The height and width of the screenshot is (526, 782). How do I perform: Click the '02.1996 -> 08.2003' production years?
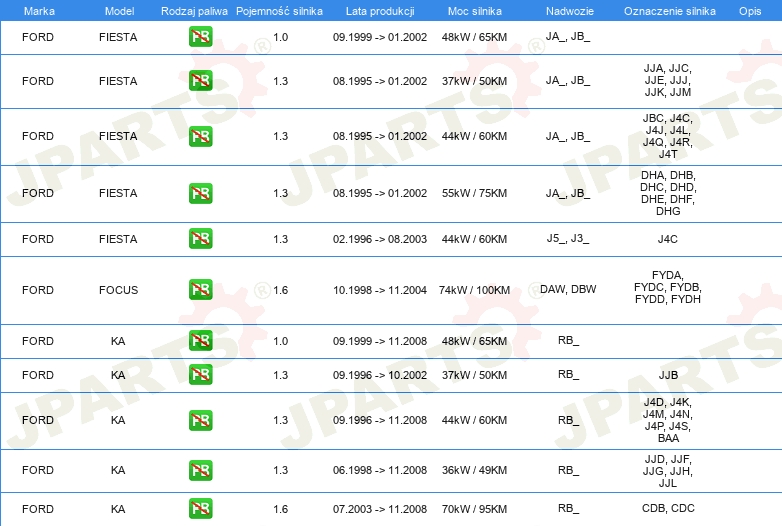tap(380, 239)
